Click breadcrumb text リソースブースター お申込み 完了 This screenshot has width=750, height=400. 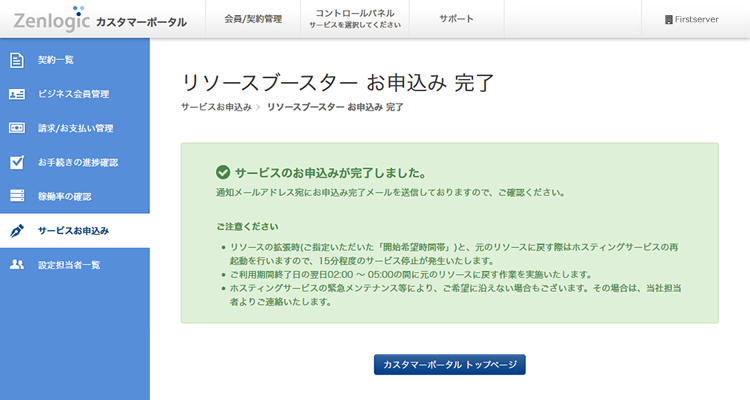tap(335, 107)
